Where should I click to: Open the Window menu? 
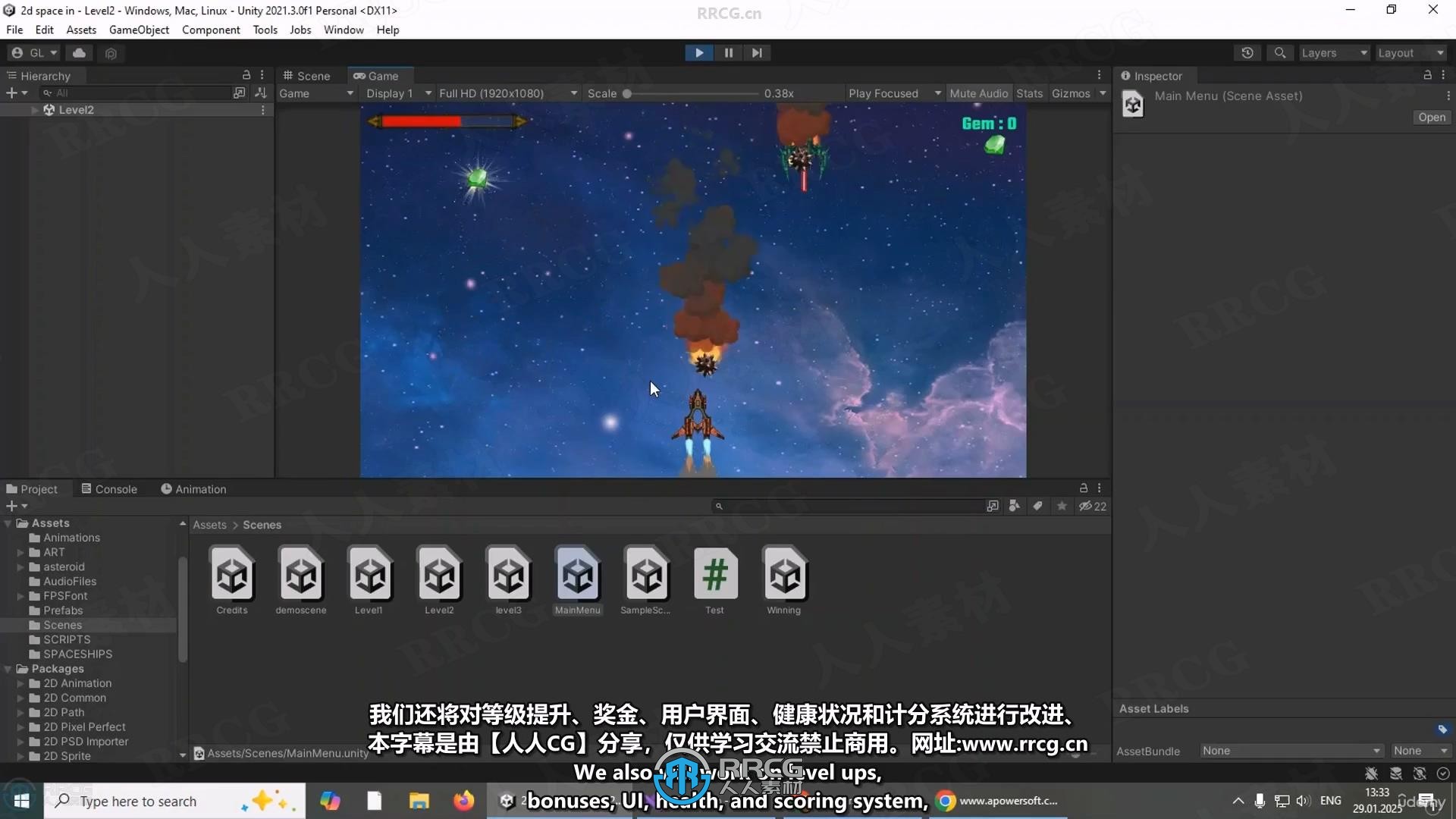pos(344,30)
